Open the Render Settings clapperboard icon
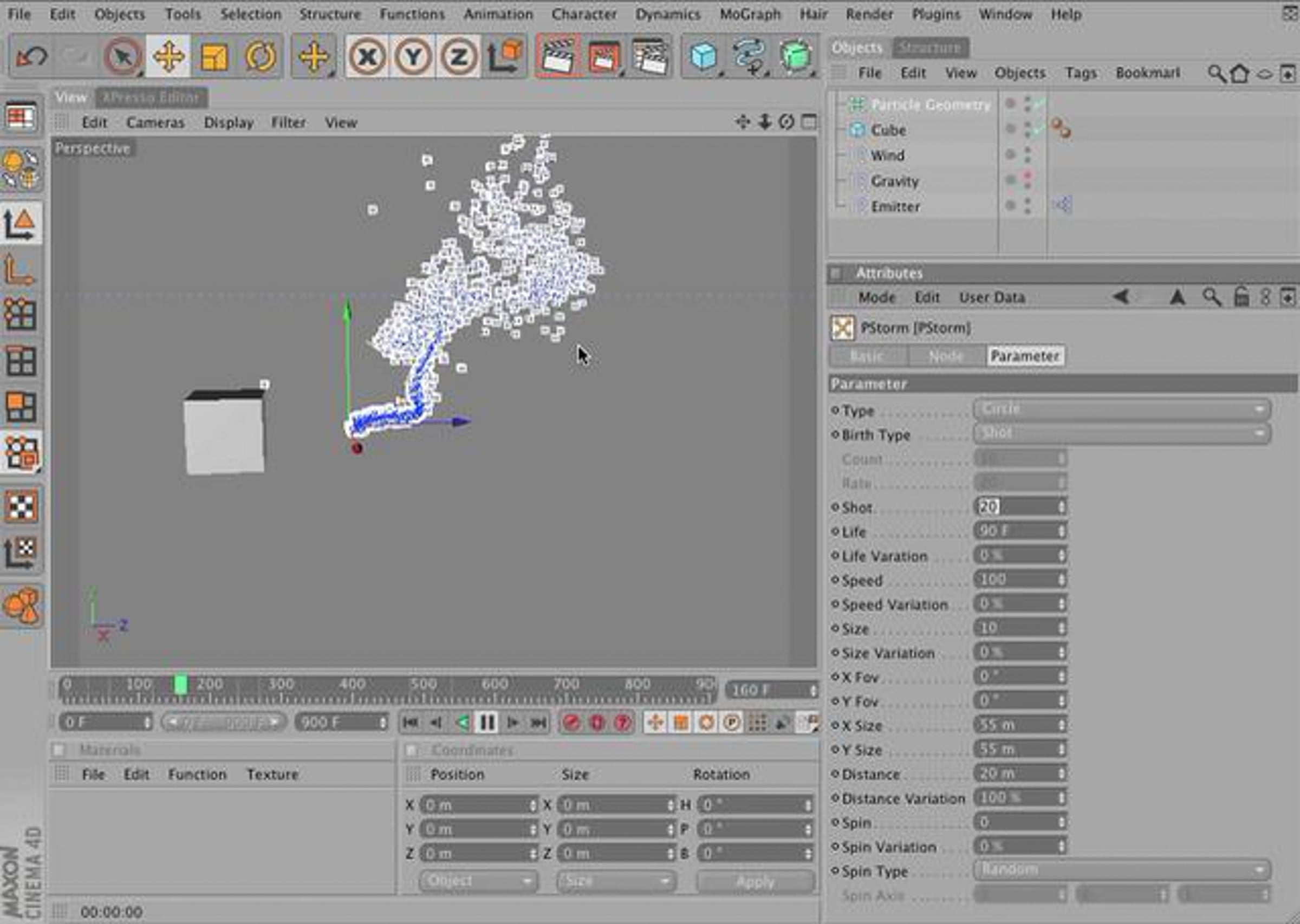This screenshot has height=924, width=1300. 649,56
